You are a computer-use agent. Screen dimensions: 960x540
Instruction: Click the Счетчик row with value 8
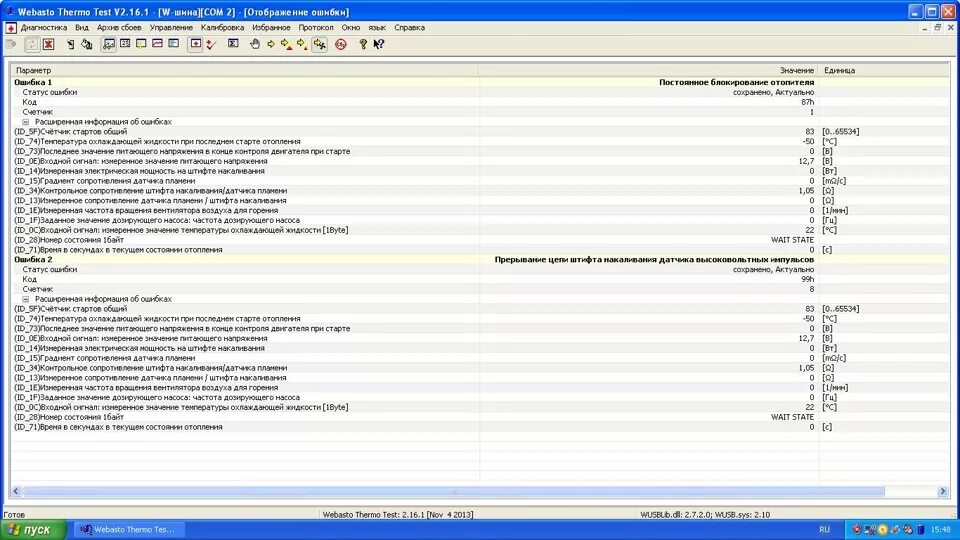(481, 289)
